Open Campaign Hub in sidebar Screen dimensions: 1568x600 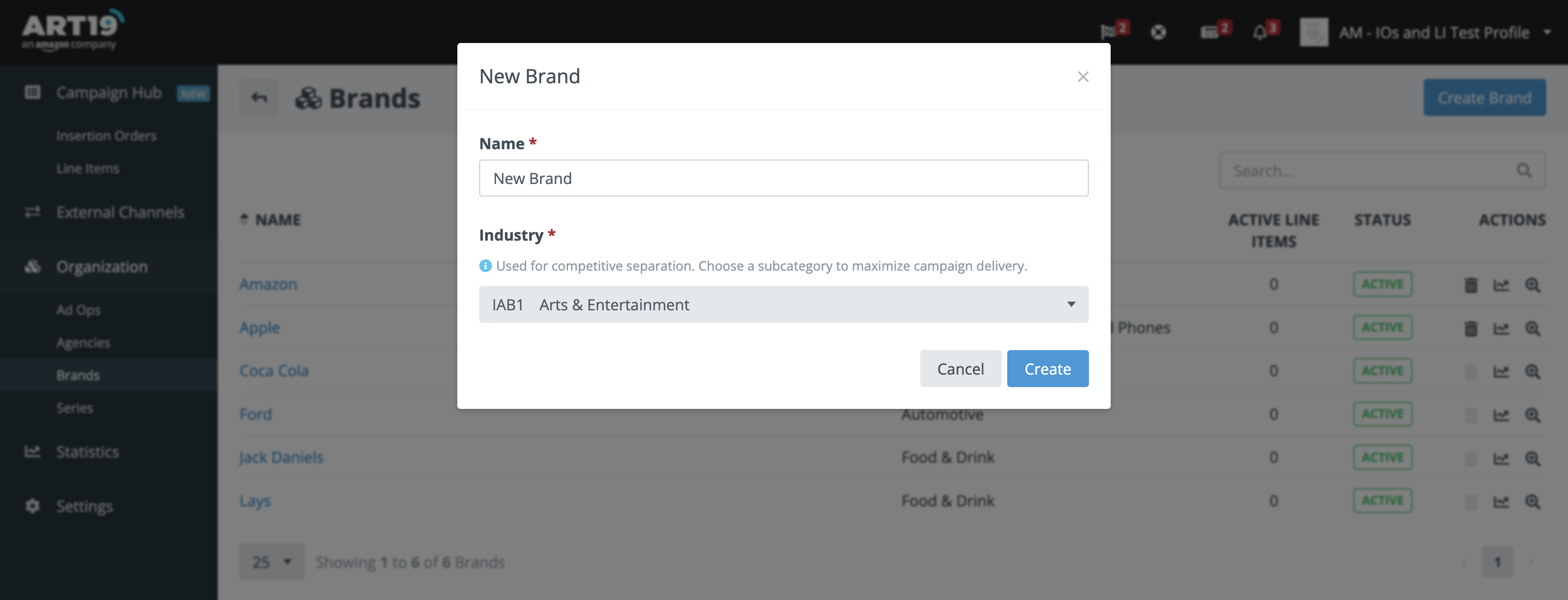click(108, 93)
